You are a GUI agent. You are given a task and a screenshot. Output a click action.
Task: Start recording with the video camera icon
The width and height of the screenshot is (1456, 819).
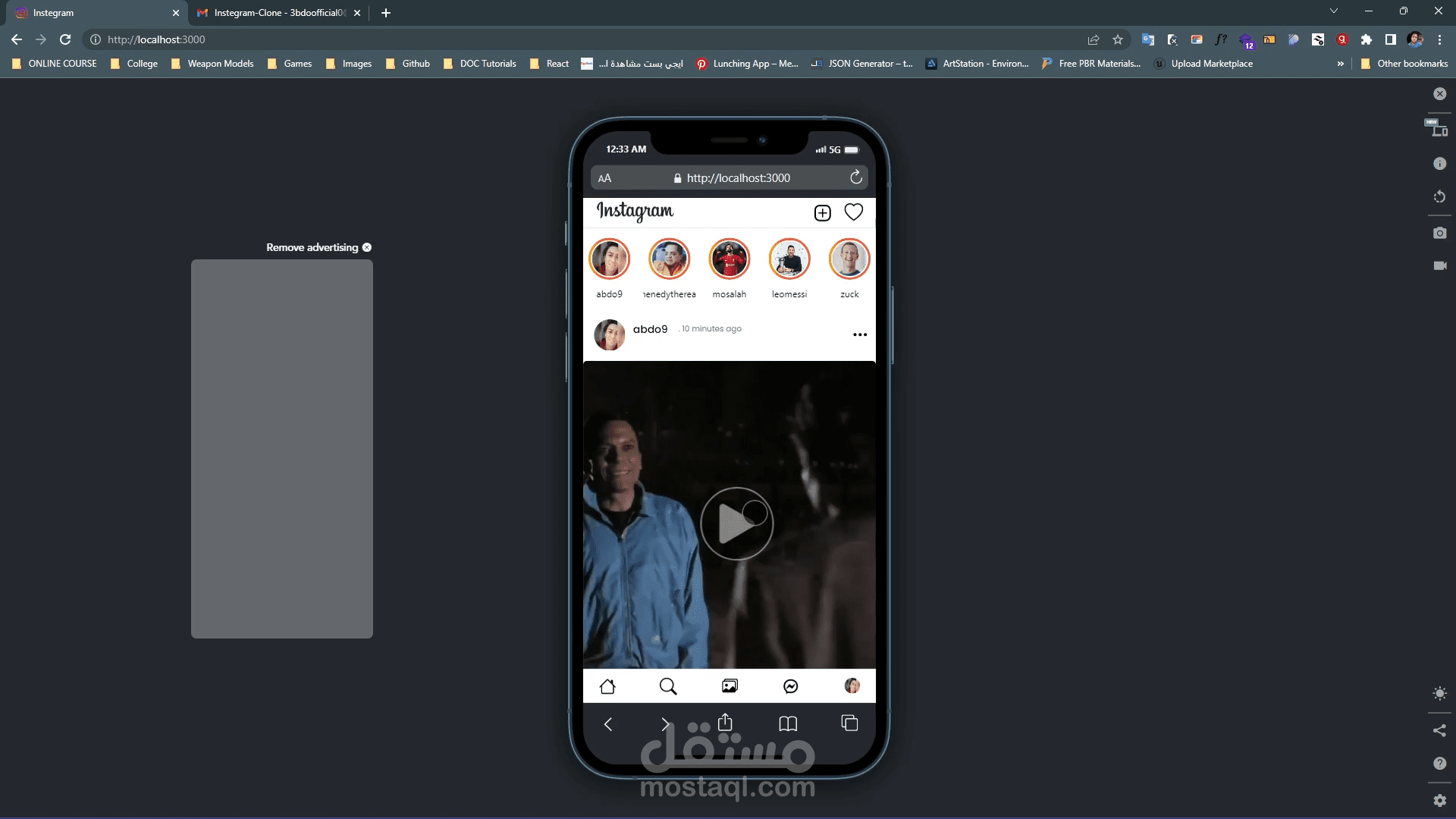[x=1439, y=266]
